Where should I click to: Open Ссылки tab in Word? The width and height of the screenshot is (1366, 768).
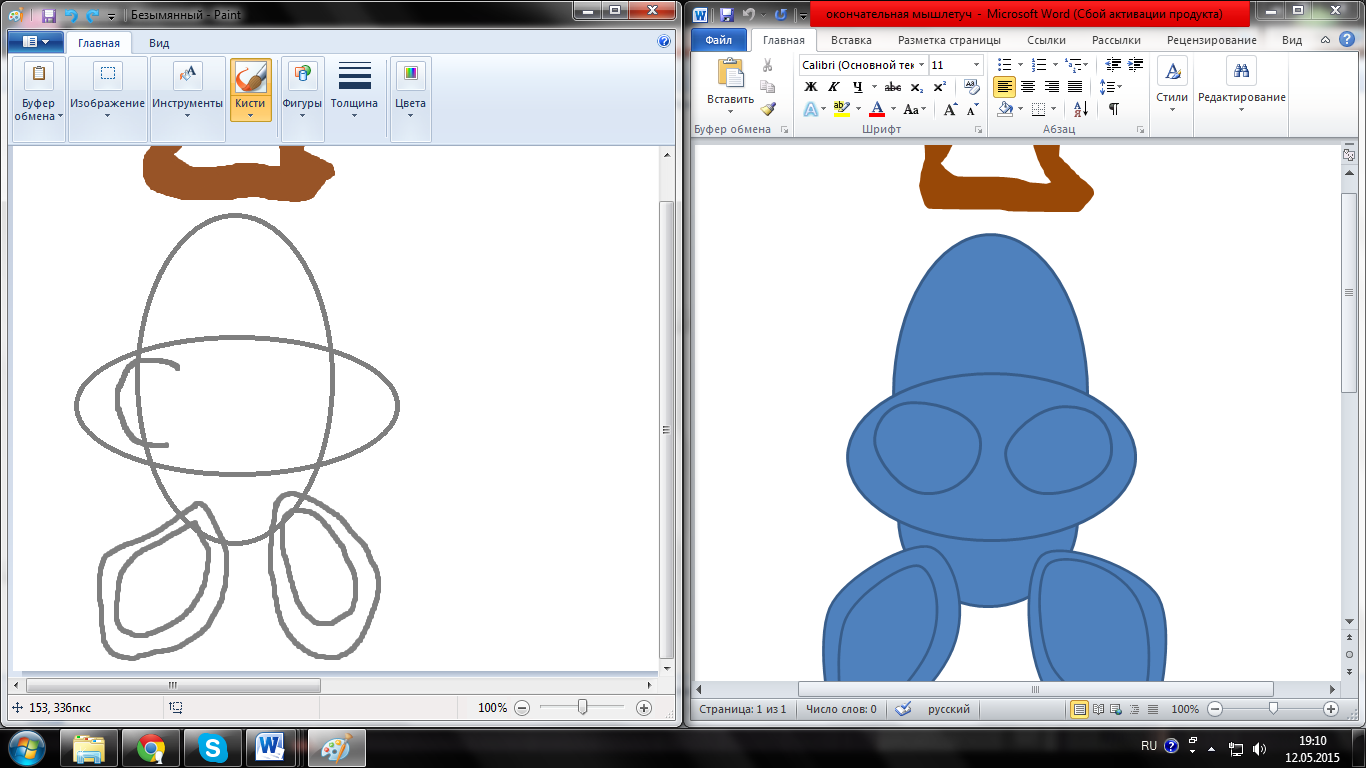(x=1046, y=40)
